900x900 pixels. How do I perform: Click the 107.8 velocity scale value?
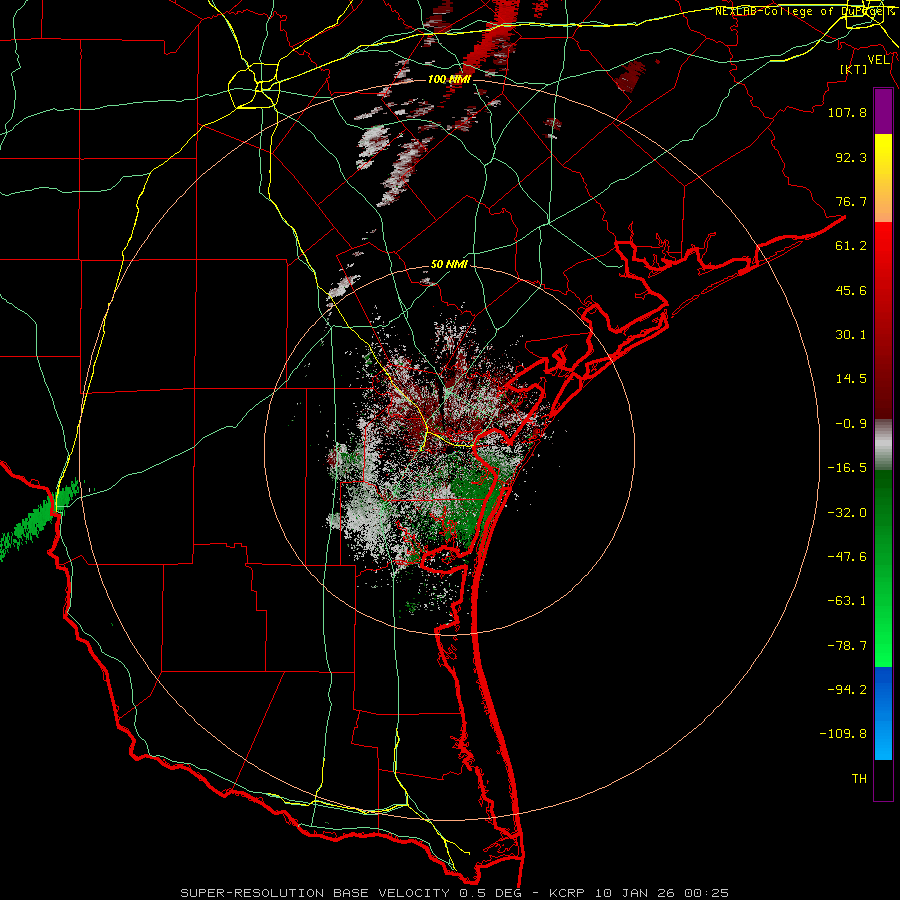(847, 112)
